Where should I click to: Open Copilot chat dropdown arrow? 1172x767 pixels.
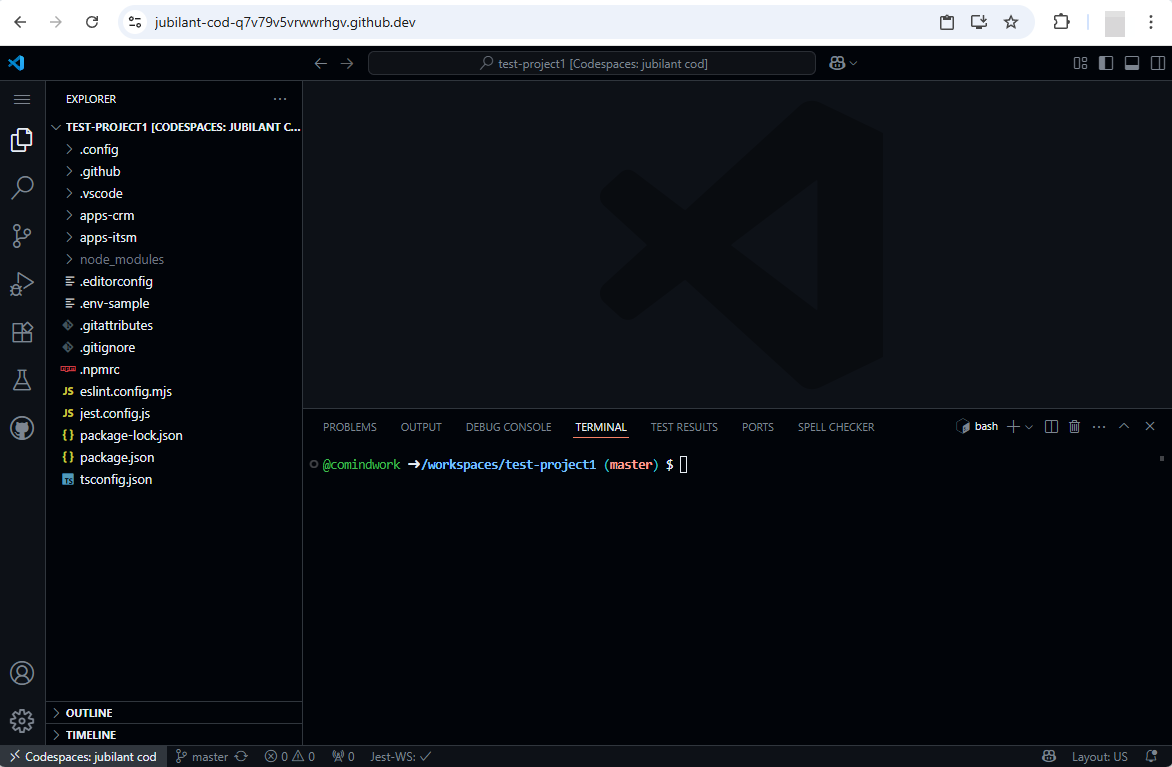pyautogui.click(x=854, y=64)
